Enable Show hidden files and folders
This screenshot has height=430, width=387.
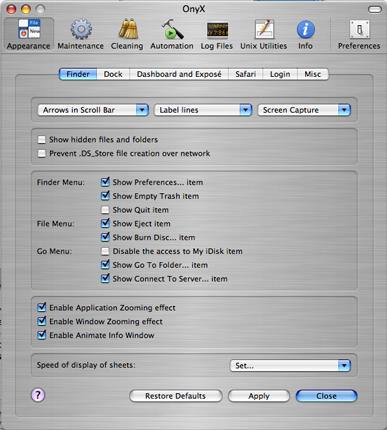point(42,139)
